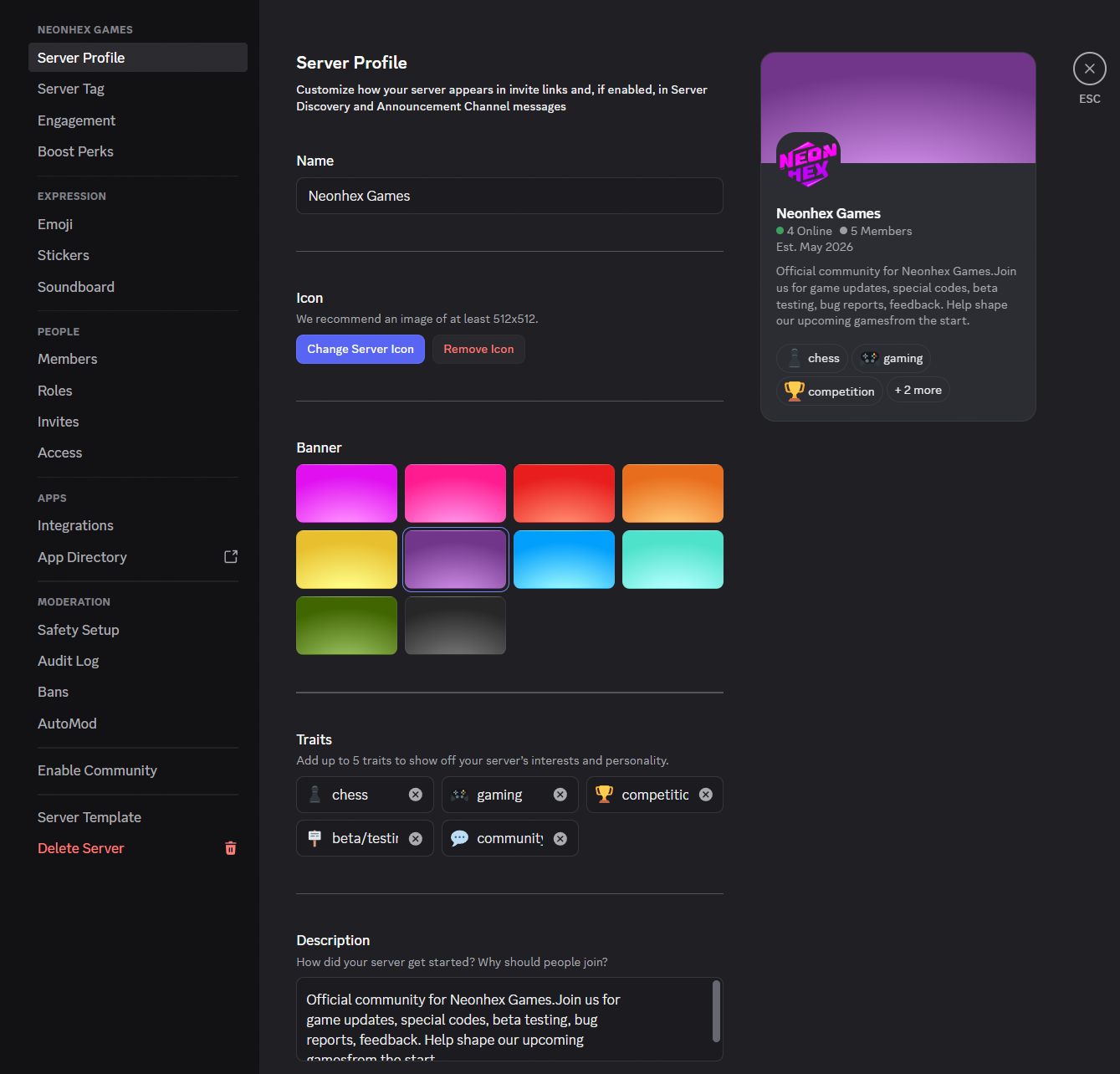Click 'Est. May 2026' text in preview
Screen dimensions: 1120x1074
815,247
